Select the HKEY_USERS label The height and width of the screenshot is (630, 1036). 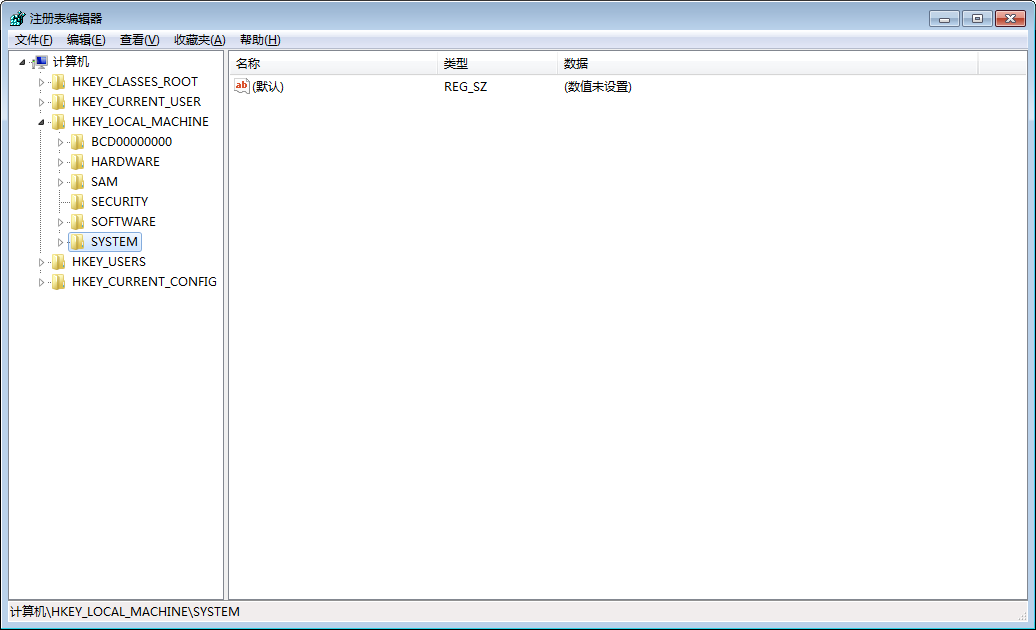[109, 262]
